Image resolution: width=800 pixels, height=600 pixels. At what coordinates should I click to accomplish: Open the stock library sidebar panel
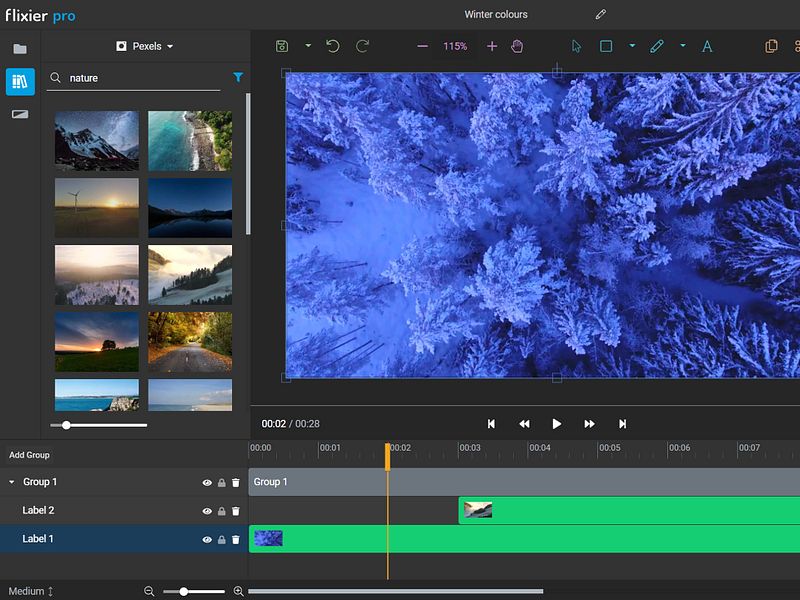(20, 82)
